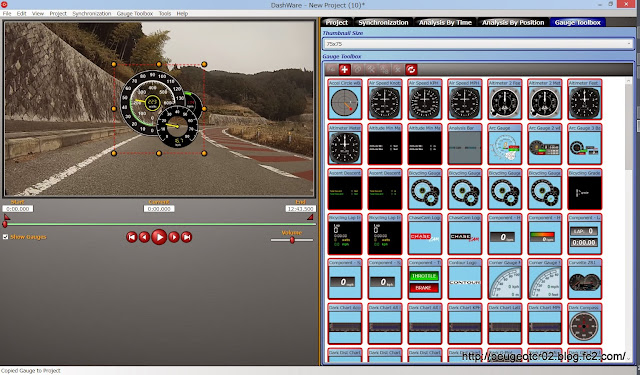Click the Volume slider handle

[x=292, y=240]
